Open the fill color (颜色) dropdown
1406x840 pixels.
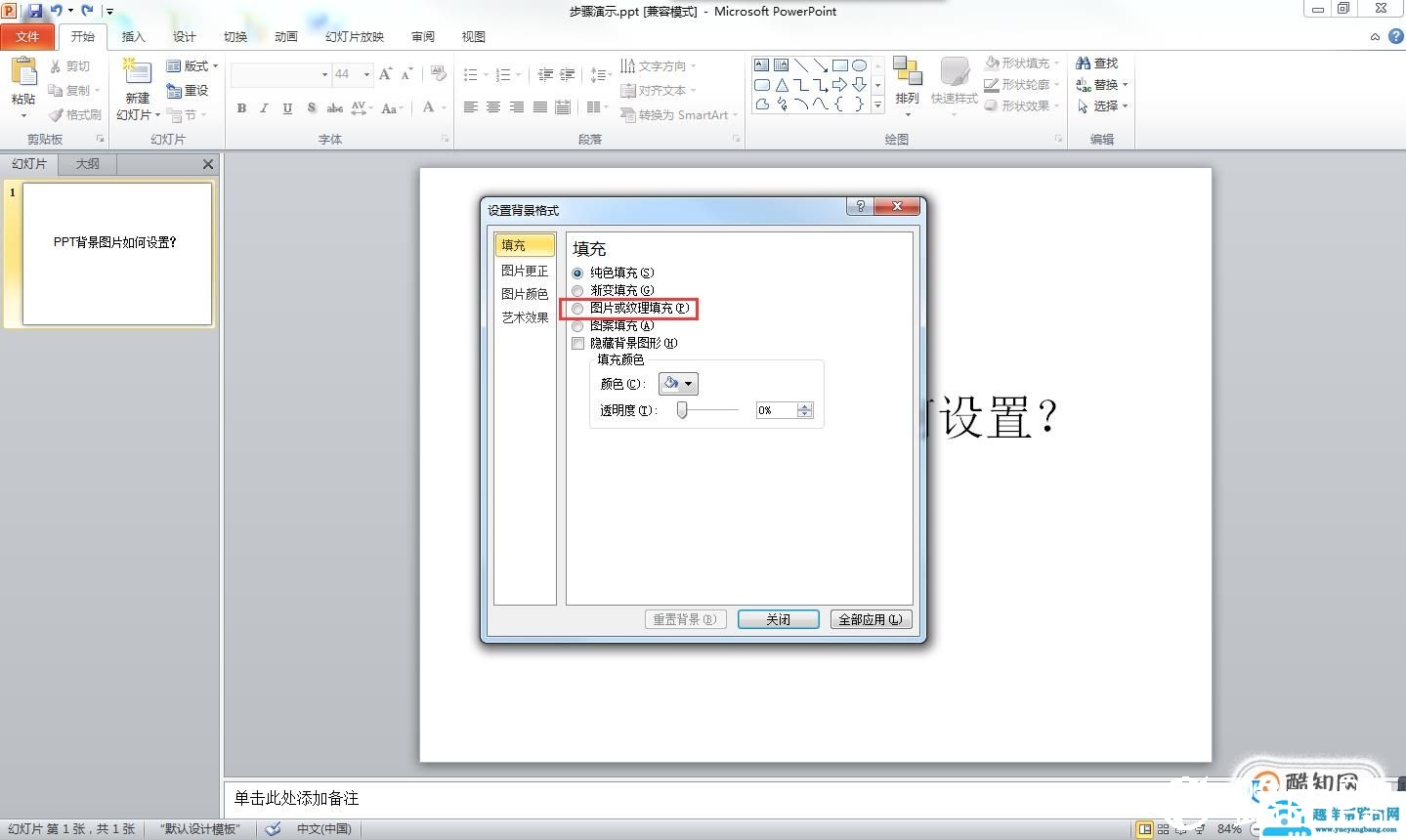pyautogui.click(x=678, y=384)
